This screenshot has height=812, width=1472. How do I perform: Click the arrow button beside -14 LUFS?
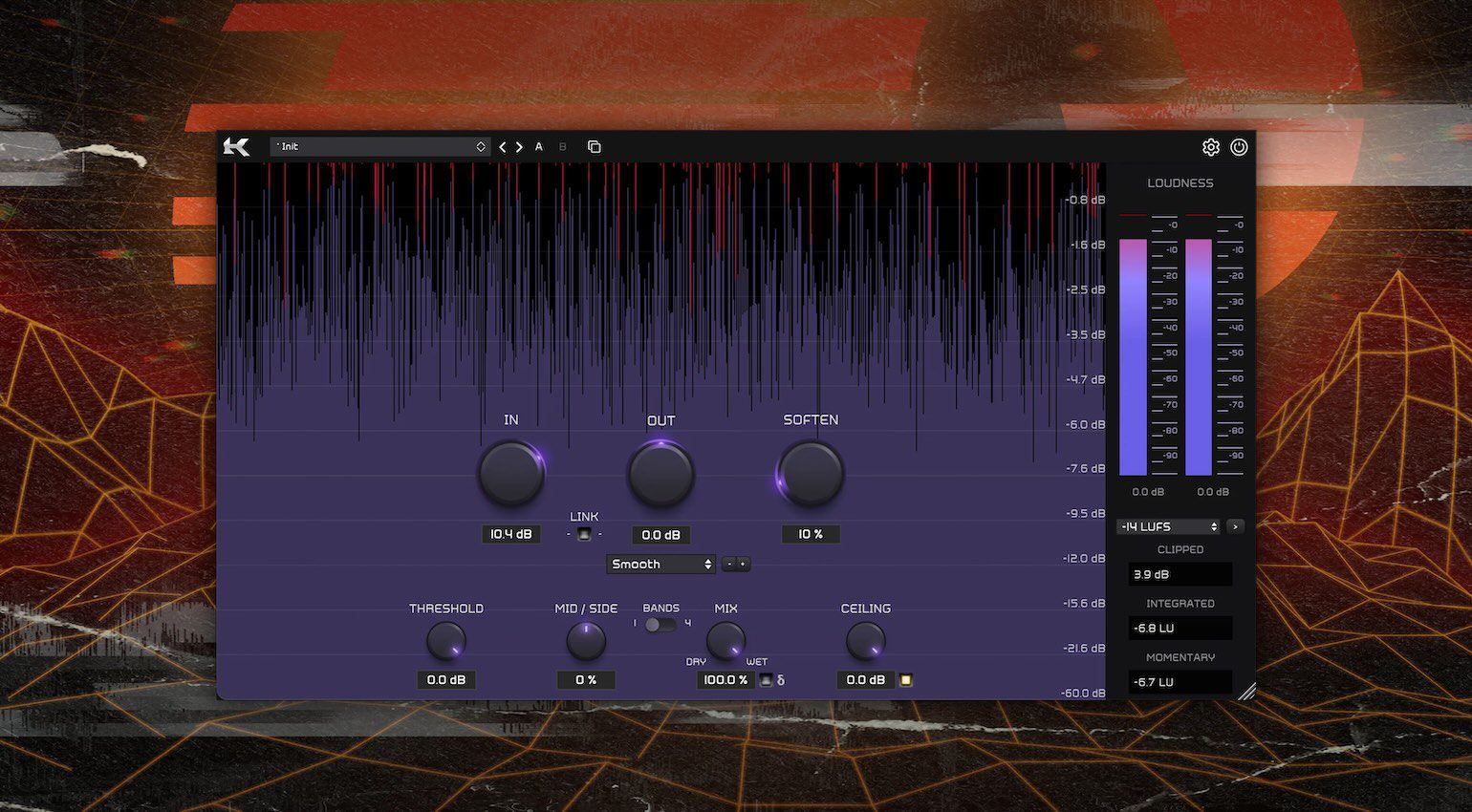(1235, 526)
